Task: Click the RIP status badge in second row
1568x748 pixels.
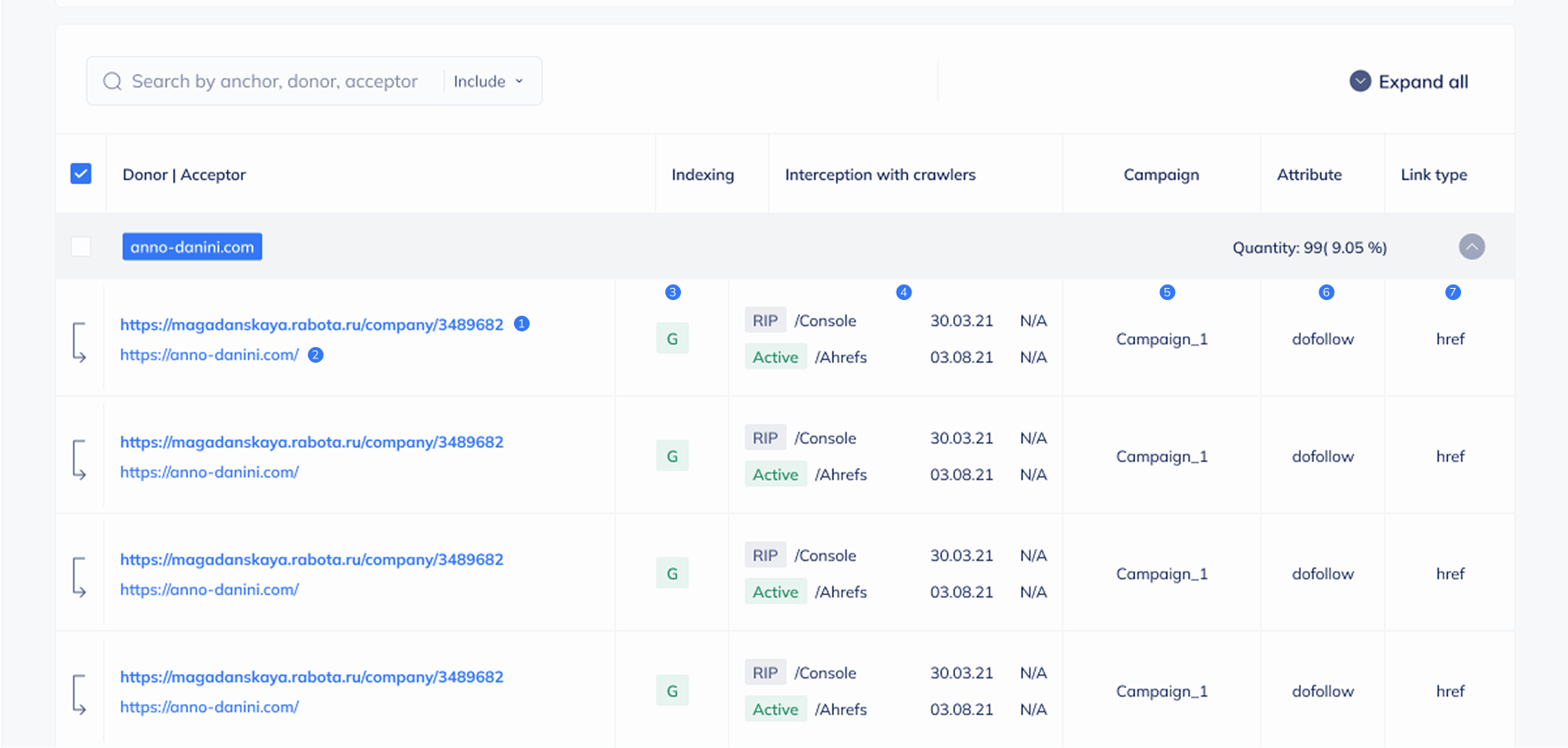Action: click(765, 437)
